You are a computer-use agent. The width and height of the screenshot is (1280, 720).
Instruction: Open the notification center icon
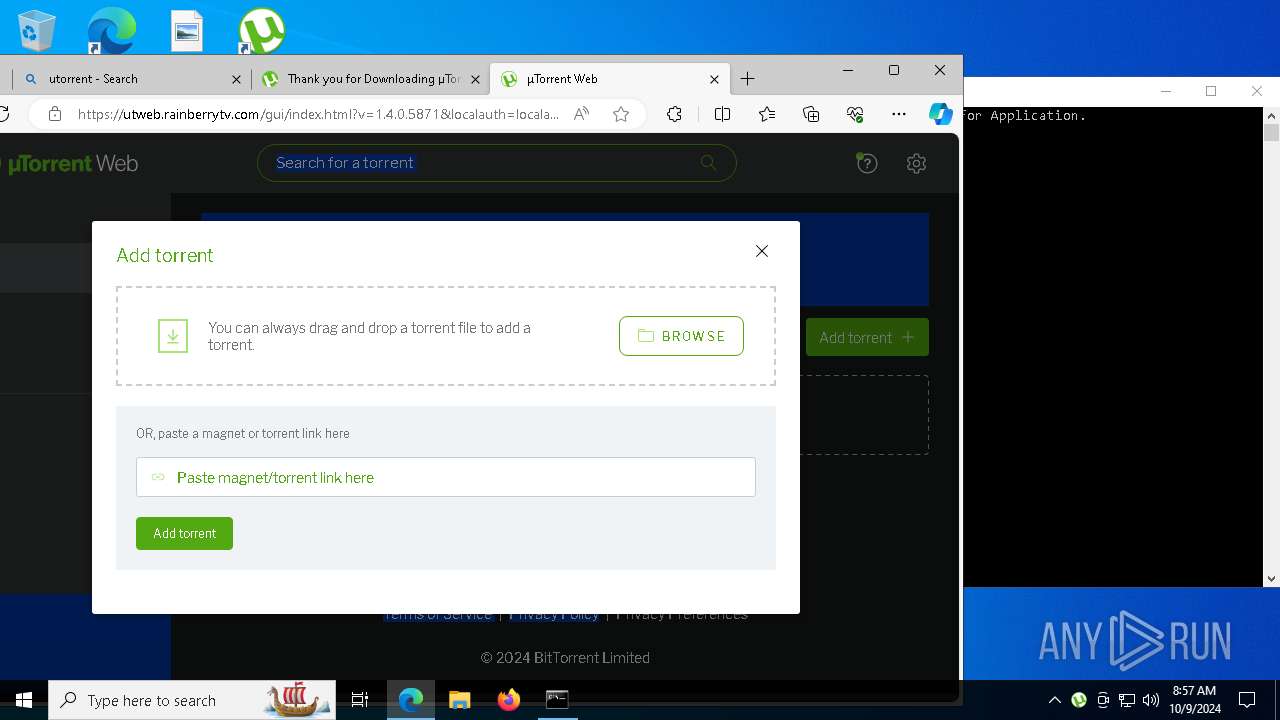tap(1247, 700)
